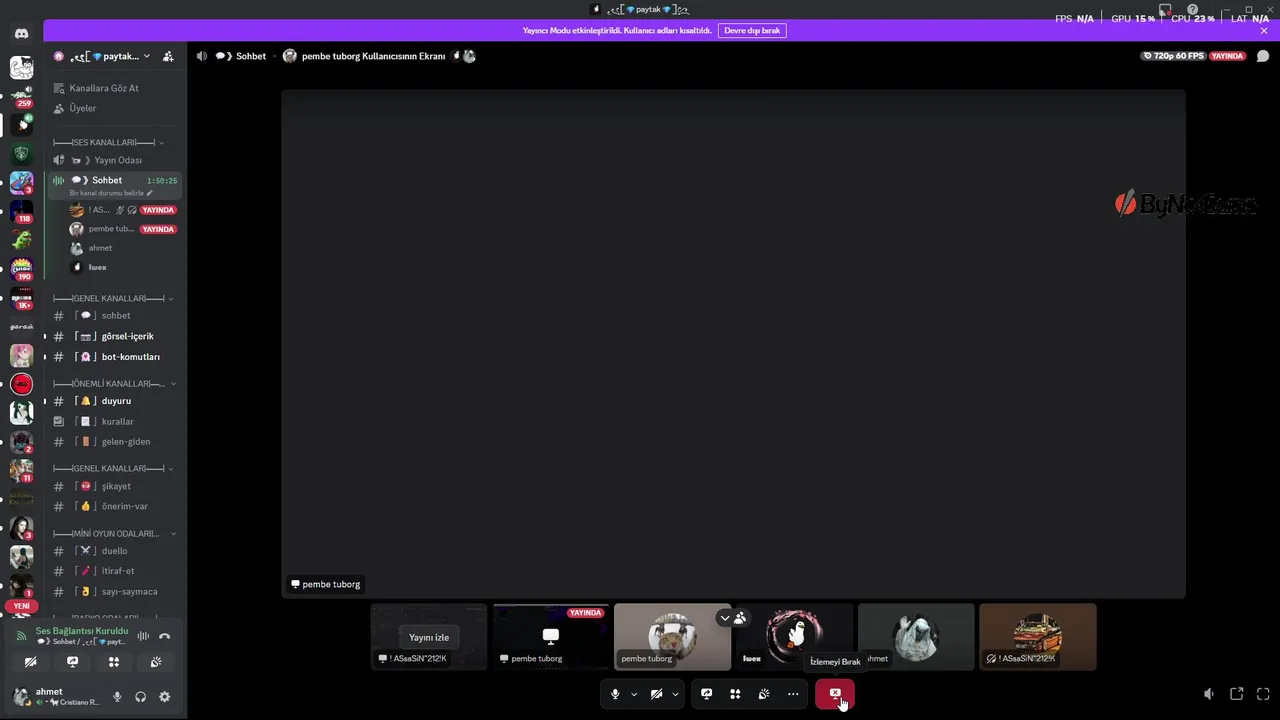
Task: Select ahmet participant tile
Action: 916,637
